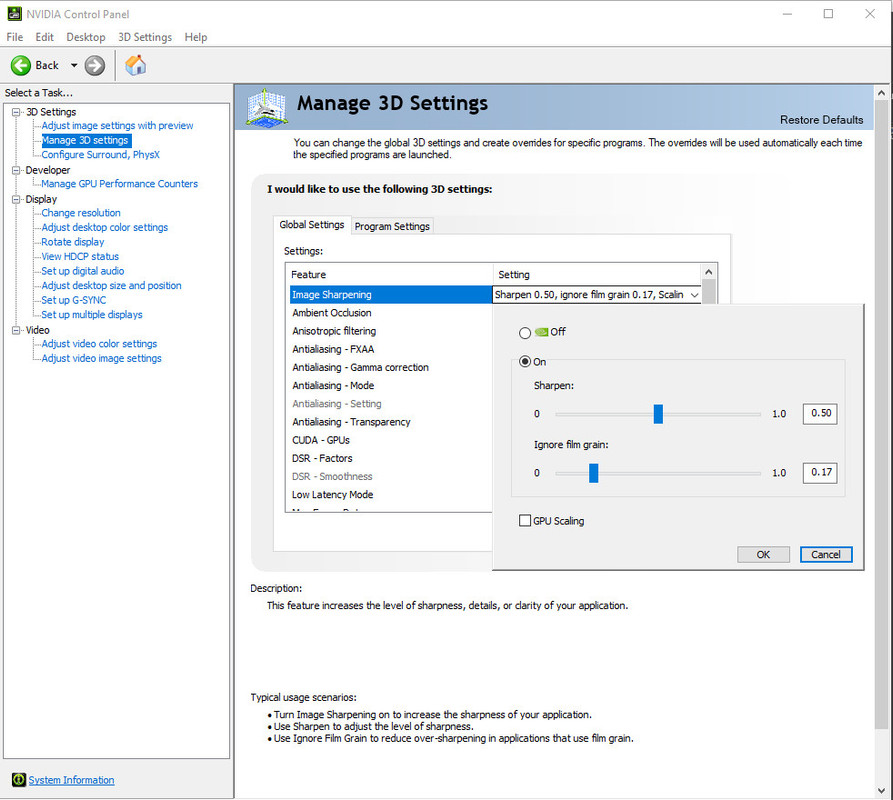Click the main pane scroll down arrow

point(881,791)
